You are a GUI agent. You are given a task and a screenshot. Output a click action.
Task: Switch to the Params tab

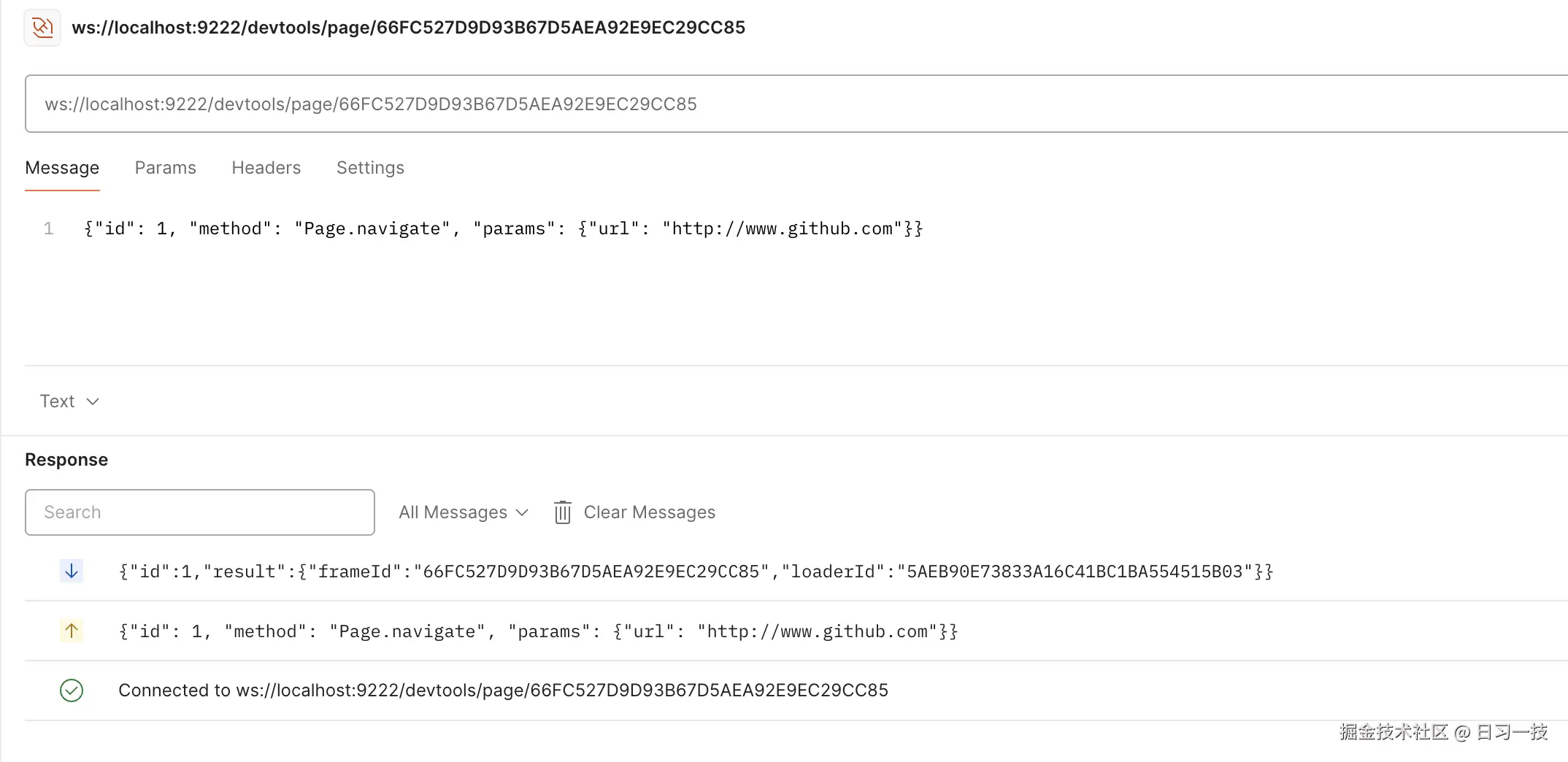click(166, 168)
